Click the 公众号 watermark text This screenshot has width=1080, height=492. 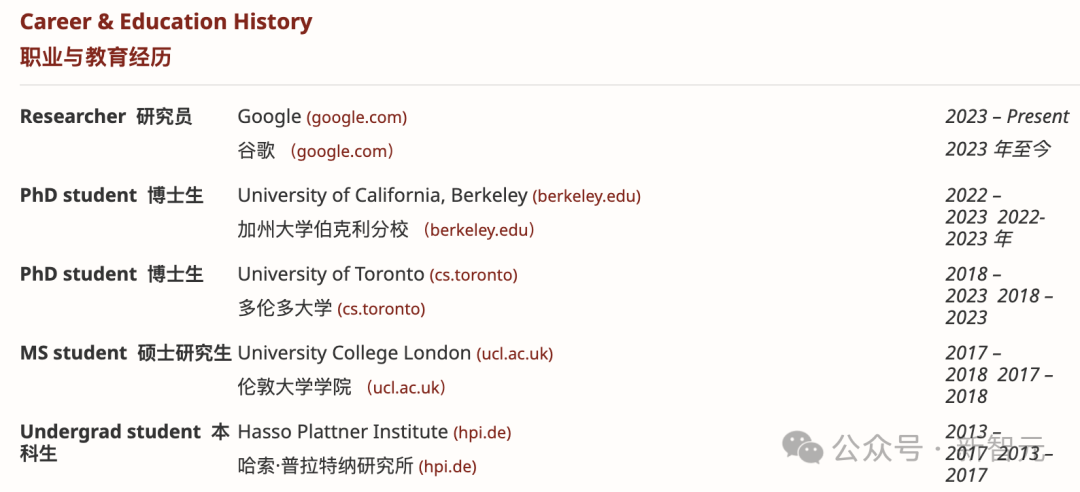coord(877,447)
